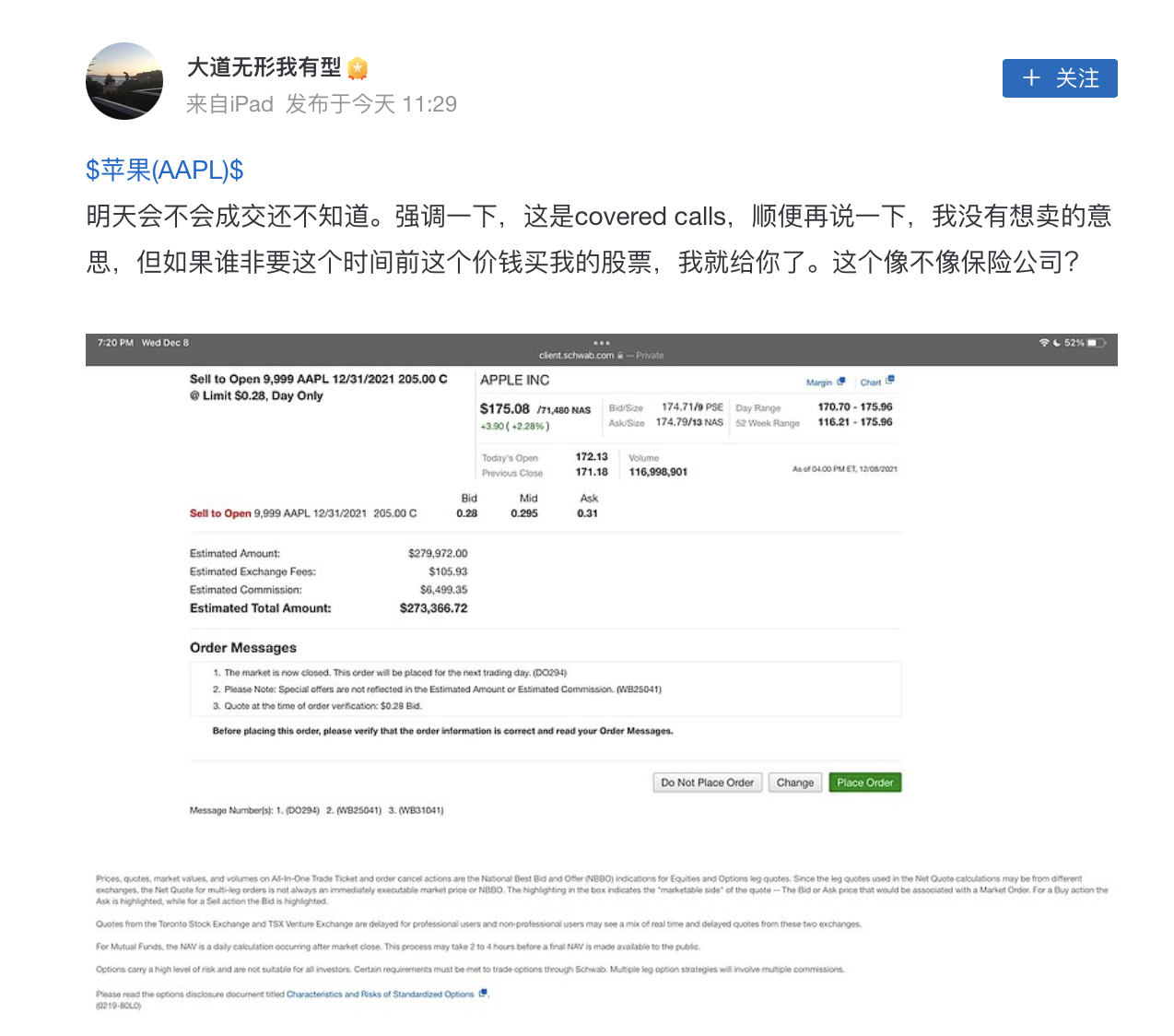Click the Bid value 0.28

467,513
